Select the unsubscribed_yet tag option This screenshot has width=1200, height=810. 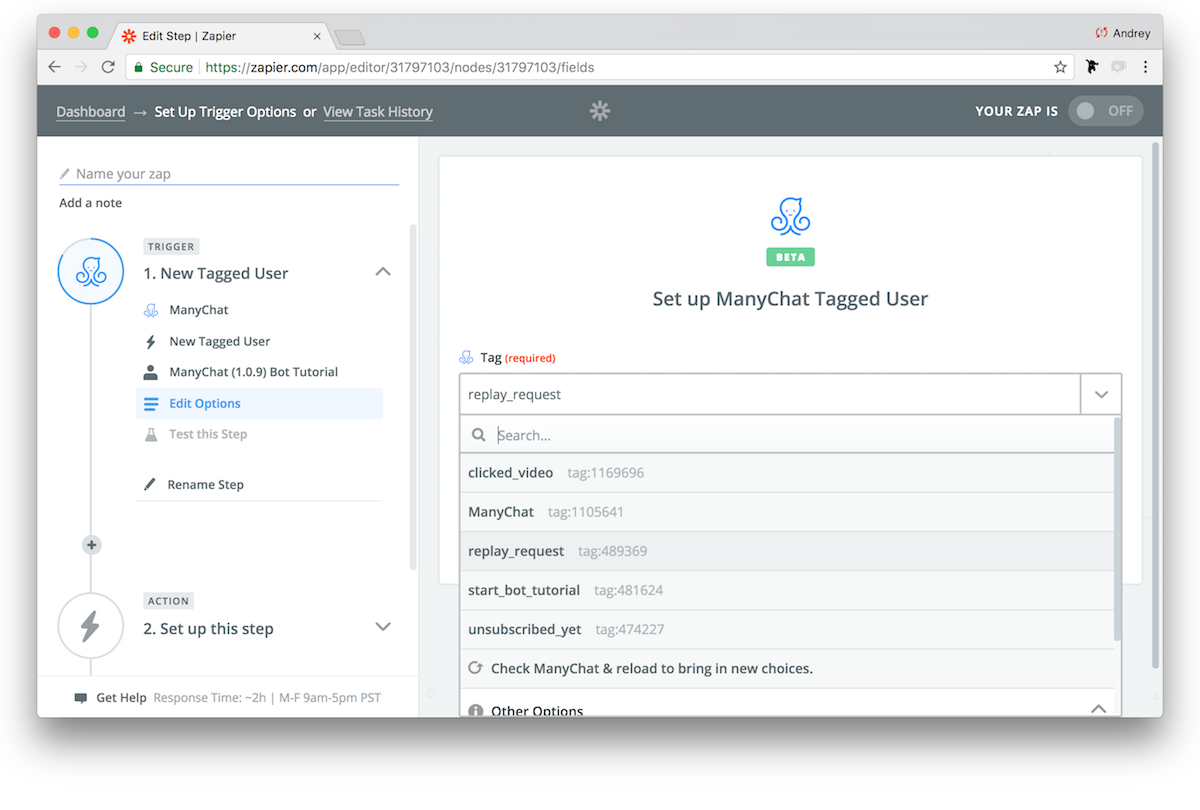786,629
